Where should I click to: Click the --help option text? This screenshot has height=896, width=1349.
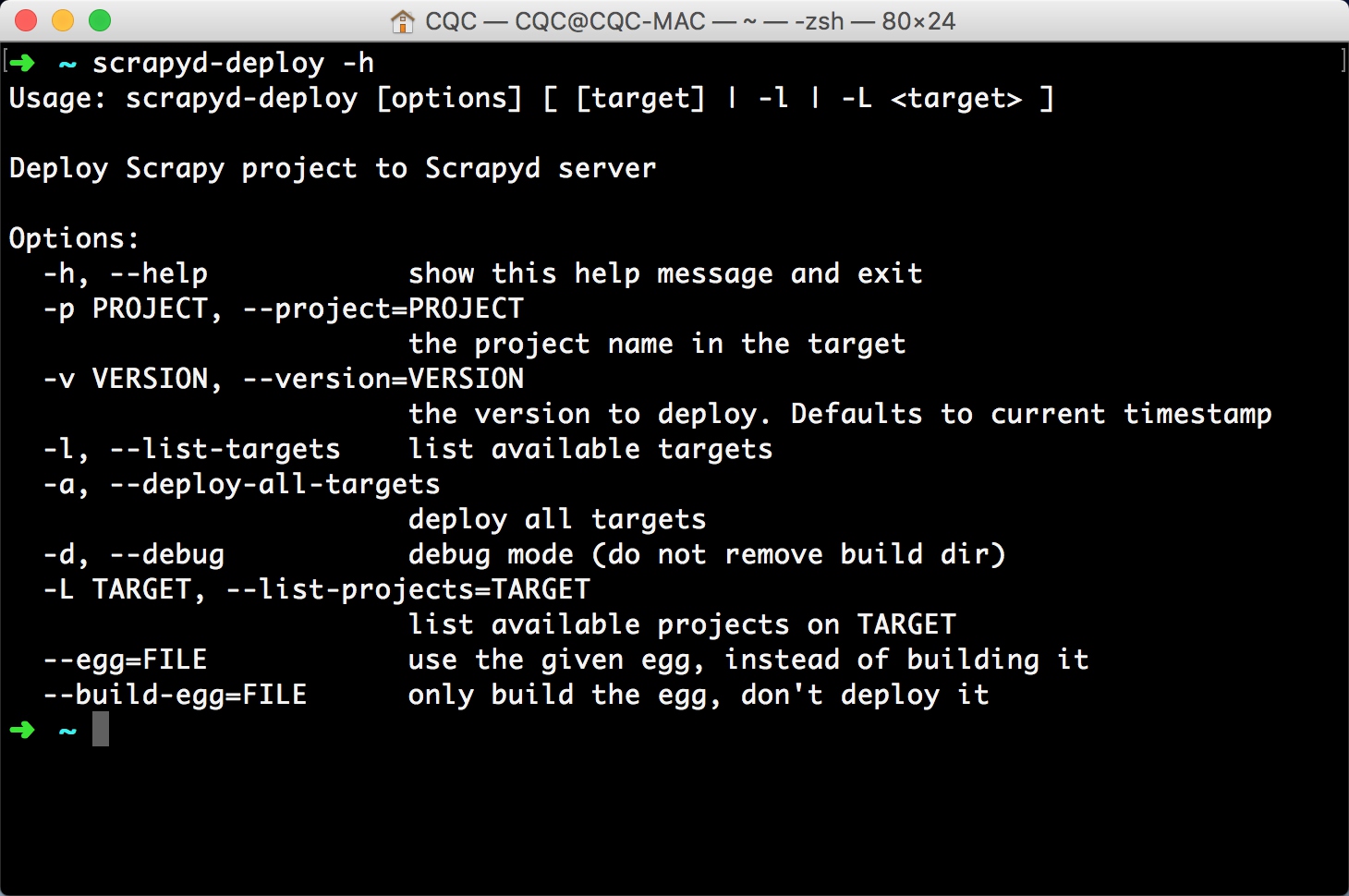coord(158,273)
